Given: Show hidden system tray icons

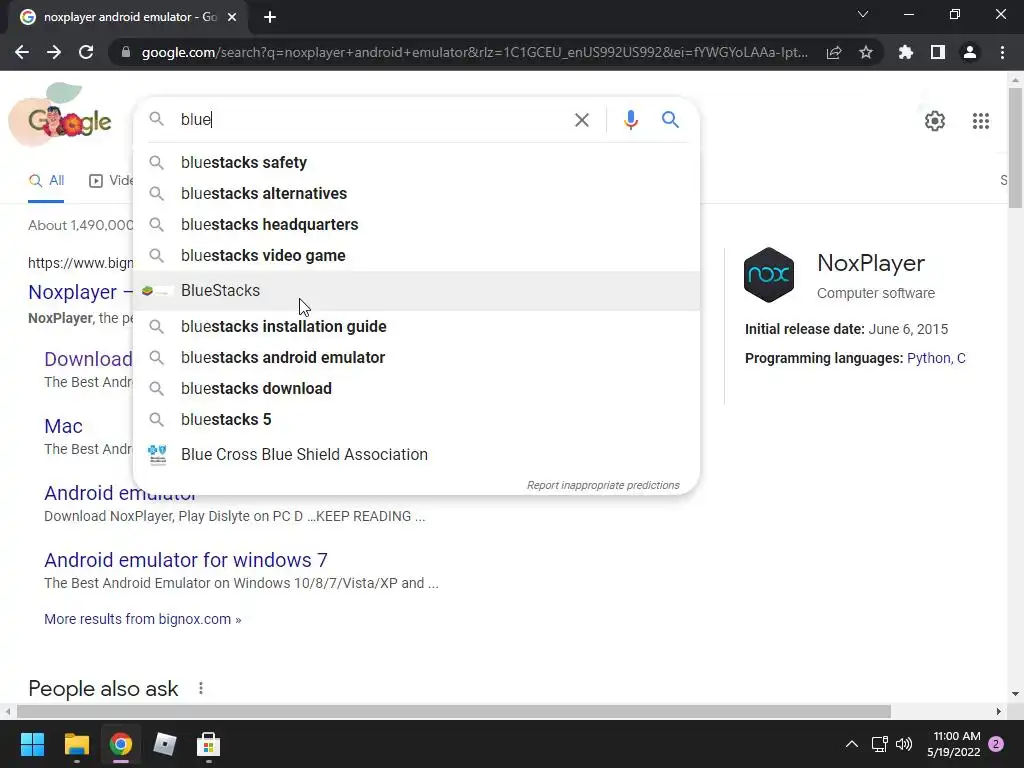Looking at the screenshot, I should click(x=852, y=744).
